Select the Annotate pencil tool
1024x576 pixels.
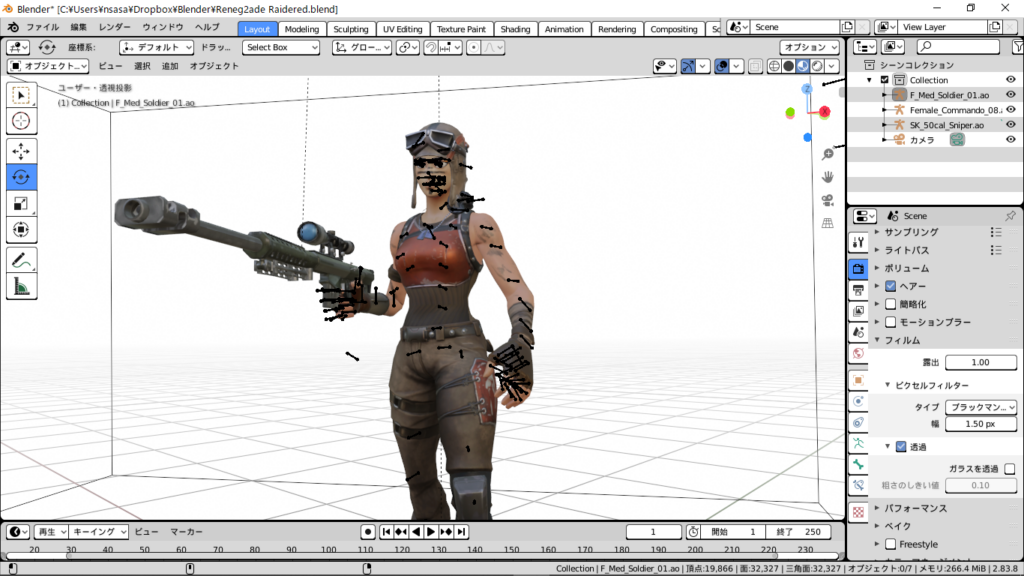click(x=22, y=259)
